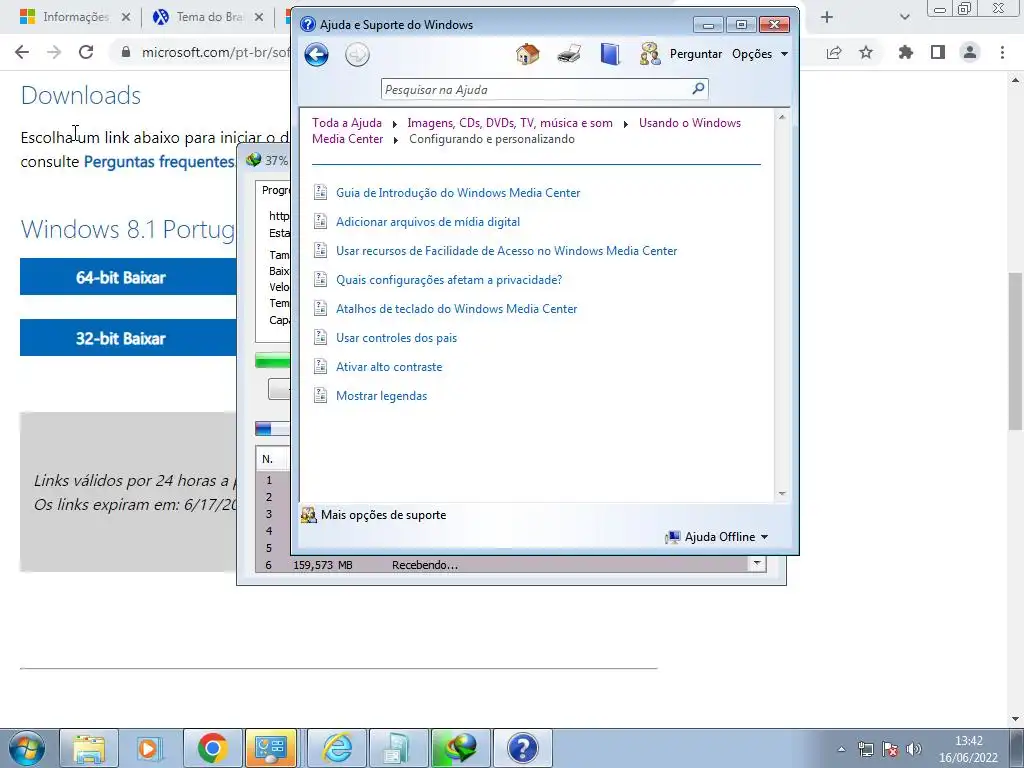Viewport: 1024px width, 768px height.
Task: Click document icon beside Guia de Introdução
Action: tap(320, 192)
